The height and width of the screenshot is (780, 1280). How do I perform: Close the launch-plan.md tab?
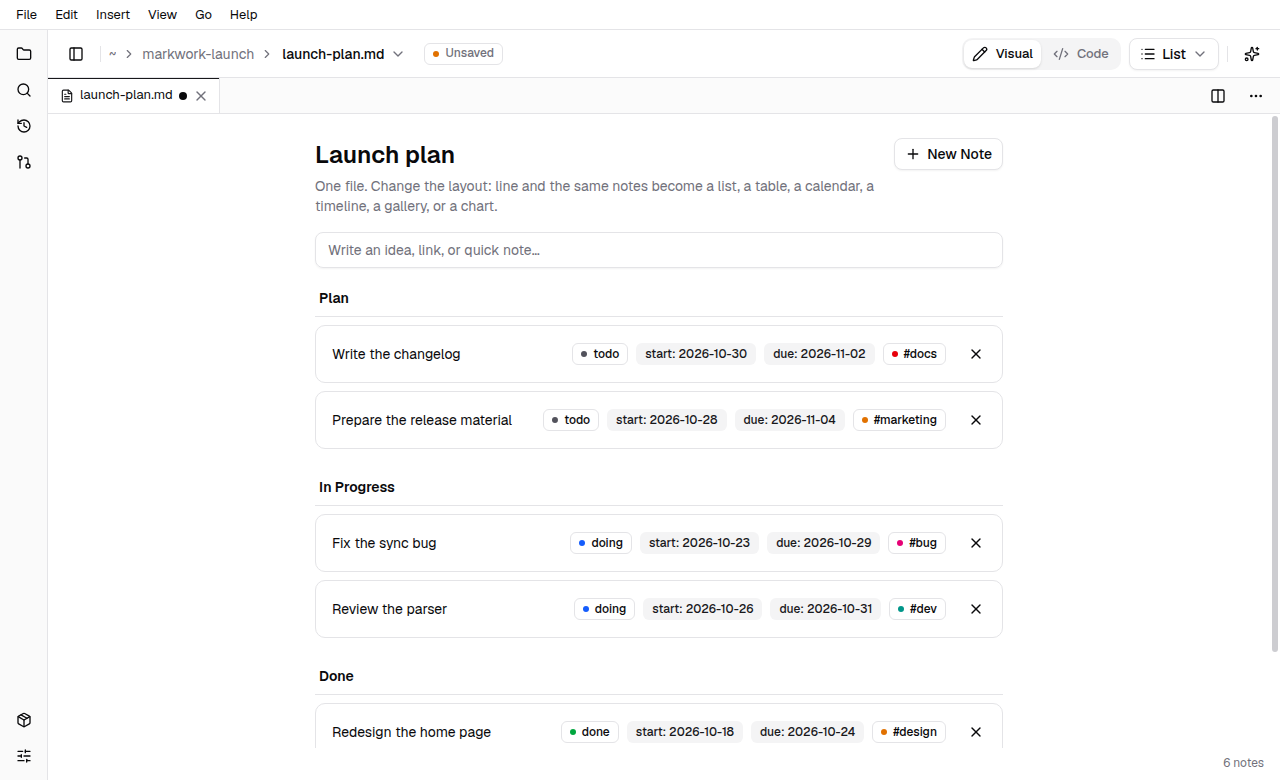coord(201,96)
